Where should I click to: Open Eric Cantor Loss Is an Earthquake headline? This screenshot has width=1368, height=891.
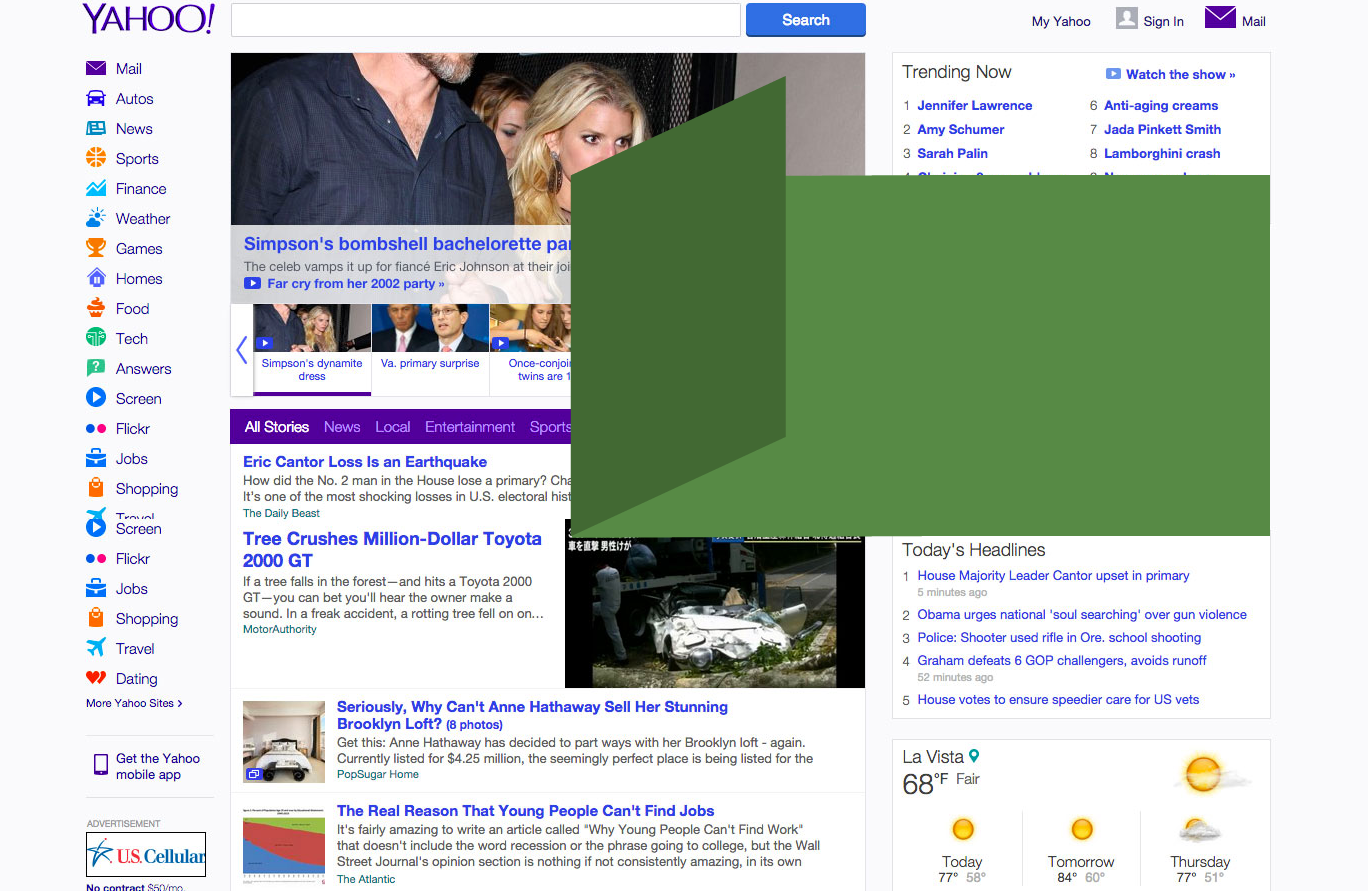pos(365,462)
